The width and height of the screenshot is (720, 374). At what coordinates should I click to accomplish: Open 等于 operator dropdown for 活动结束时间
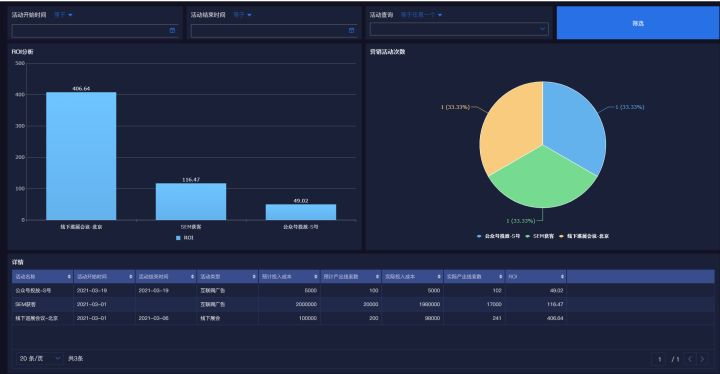(242, 15)
